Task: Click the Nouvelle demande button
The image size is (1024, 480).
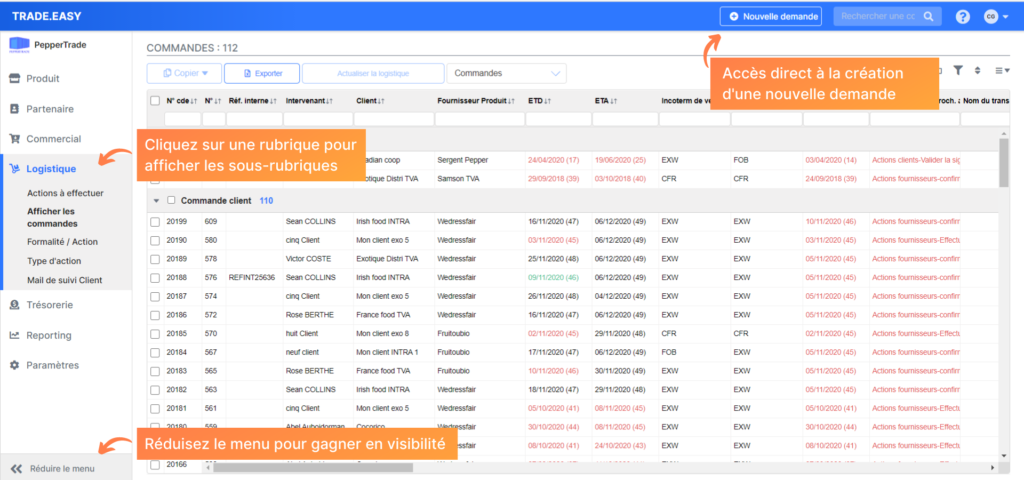Action: (x=771, y=16)
